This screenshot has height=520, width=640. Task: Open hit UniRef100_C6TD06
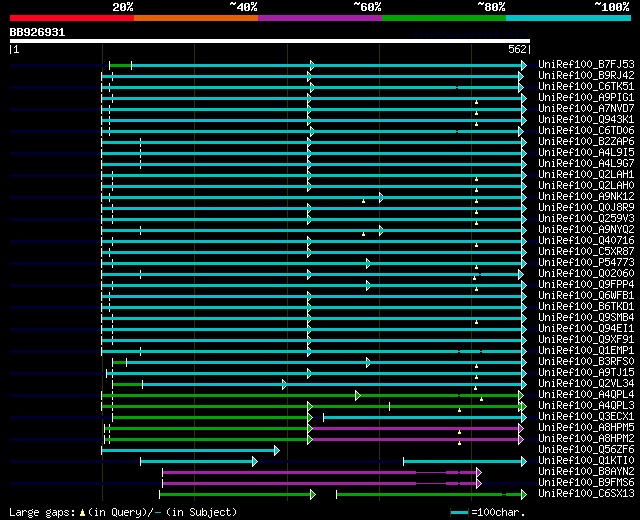point(586,131)
